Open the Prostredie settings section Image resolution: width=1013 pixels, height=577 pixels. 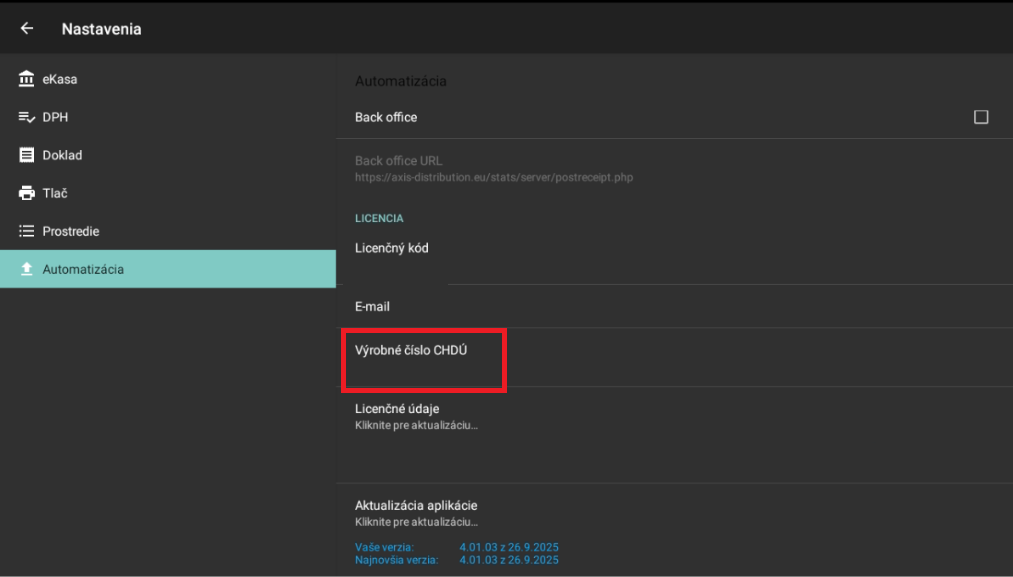(x=70, y=231)
